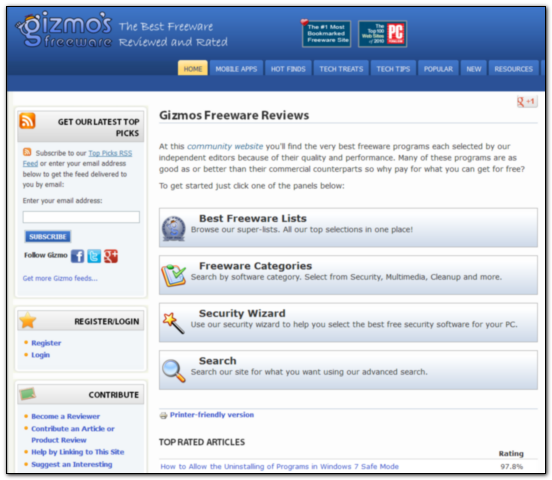Click the small RSS icon beside Subscribe to our

27,152
